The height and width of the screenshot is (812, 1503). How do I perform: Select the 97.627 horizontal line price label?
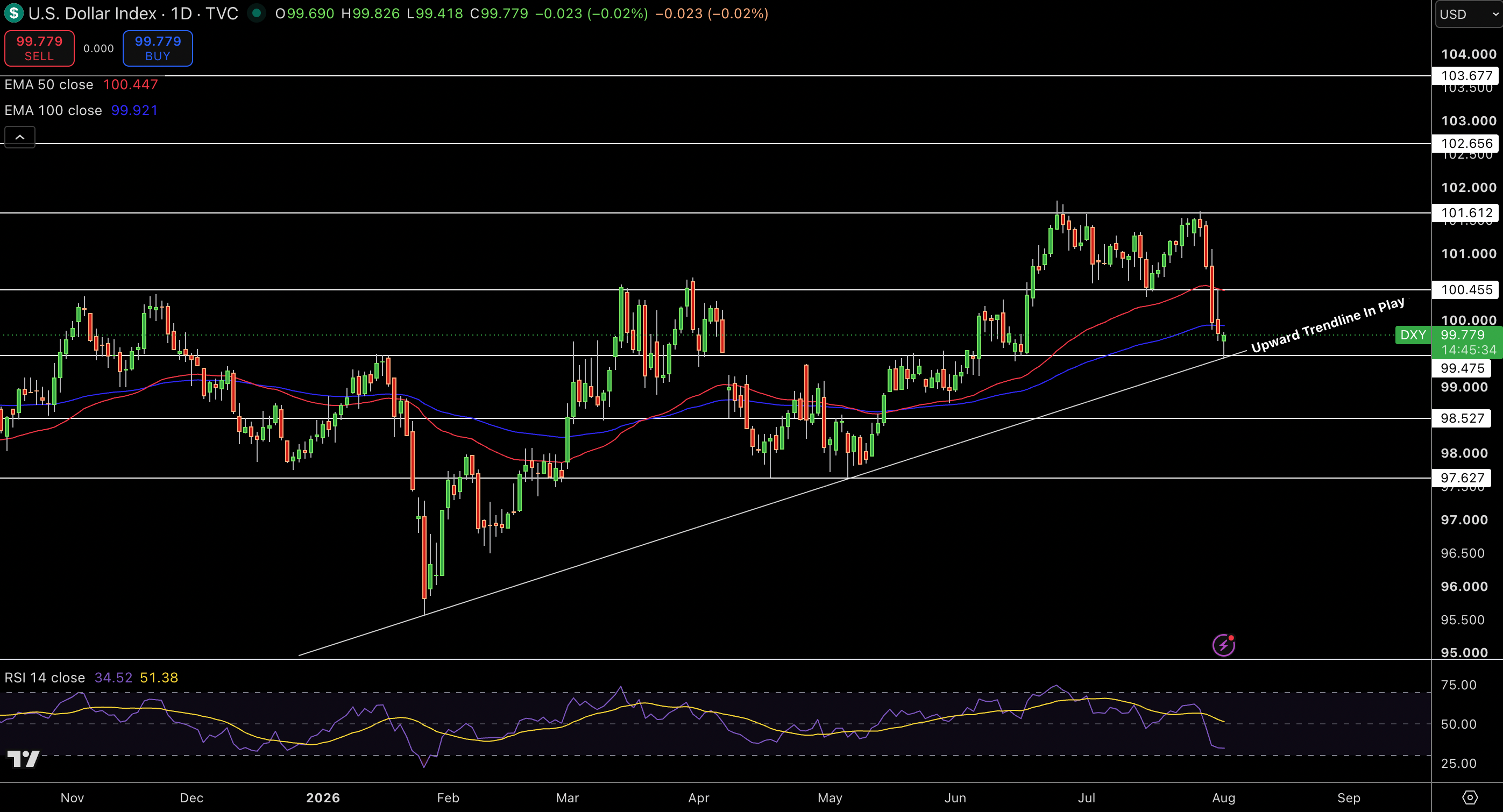click(x=1462, y=479)
